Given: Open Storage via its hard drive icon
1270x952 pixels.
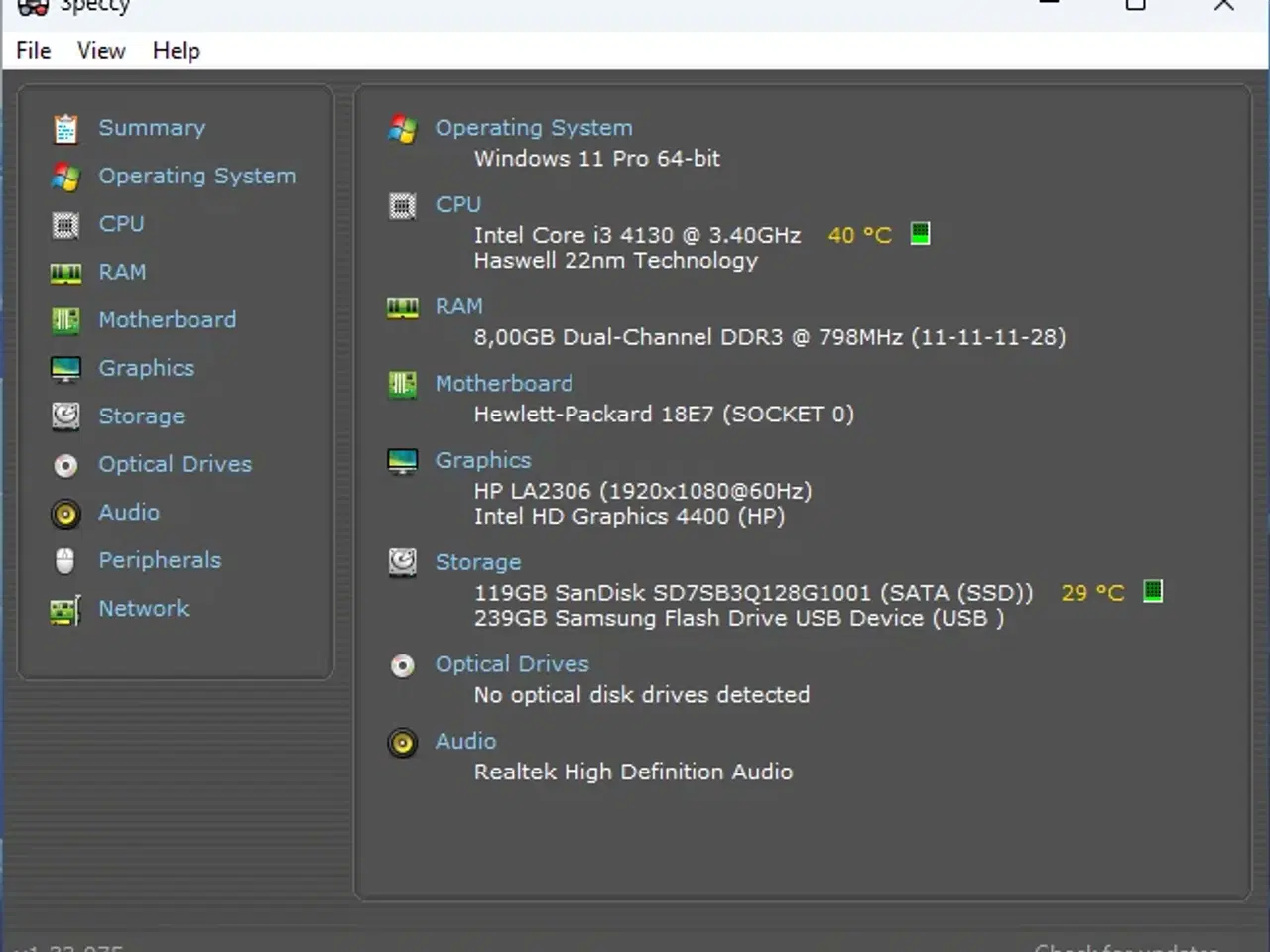Looking at the screenshot, I should point(65,416).
